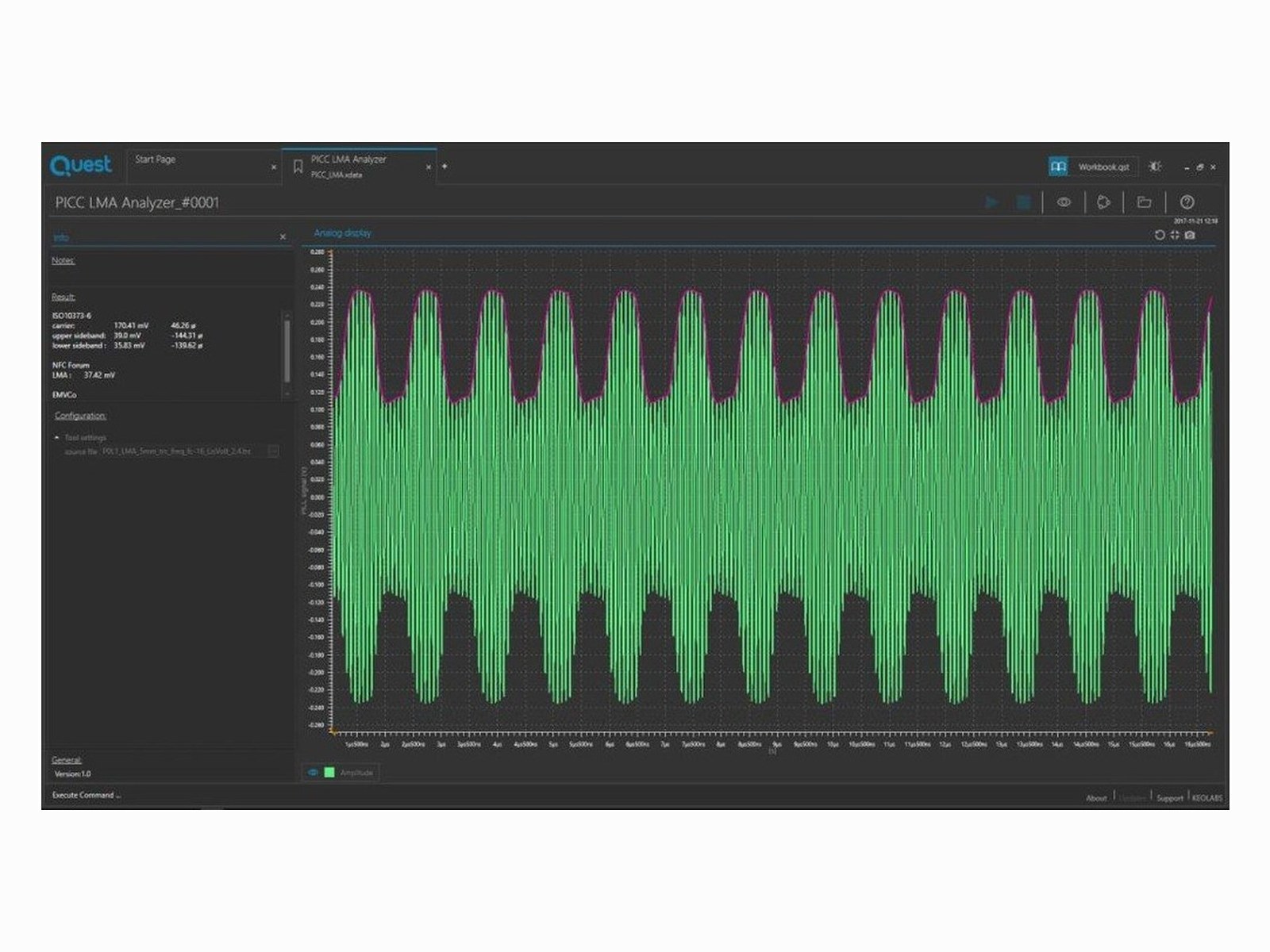The width and height of the screenshot is (1270, 952).
Task: Click the green Amplitude color swatch
Action: tap(329, 773)
